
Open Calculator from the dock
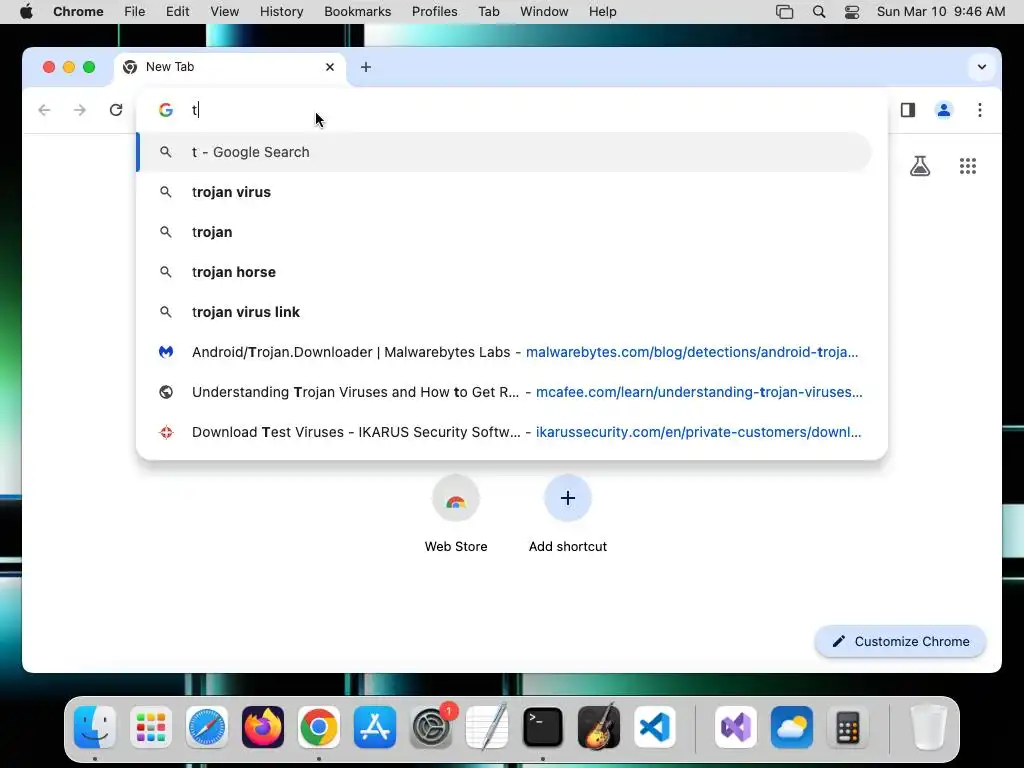pos(847,727)
